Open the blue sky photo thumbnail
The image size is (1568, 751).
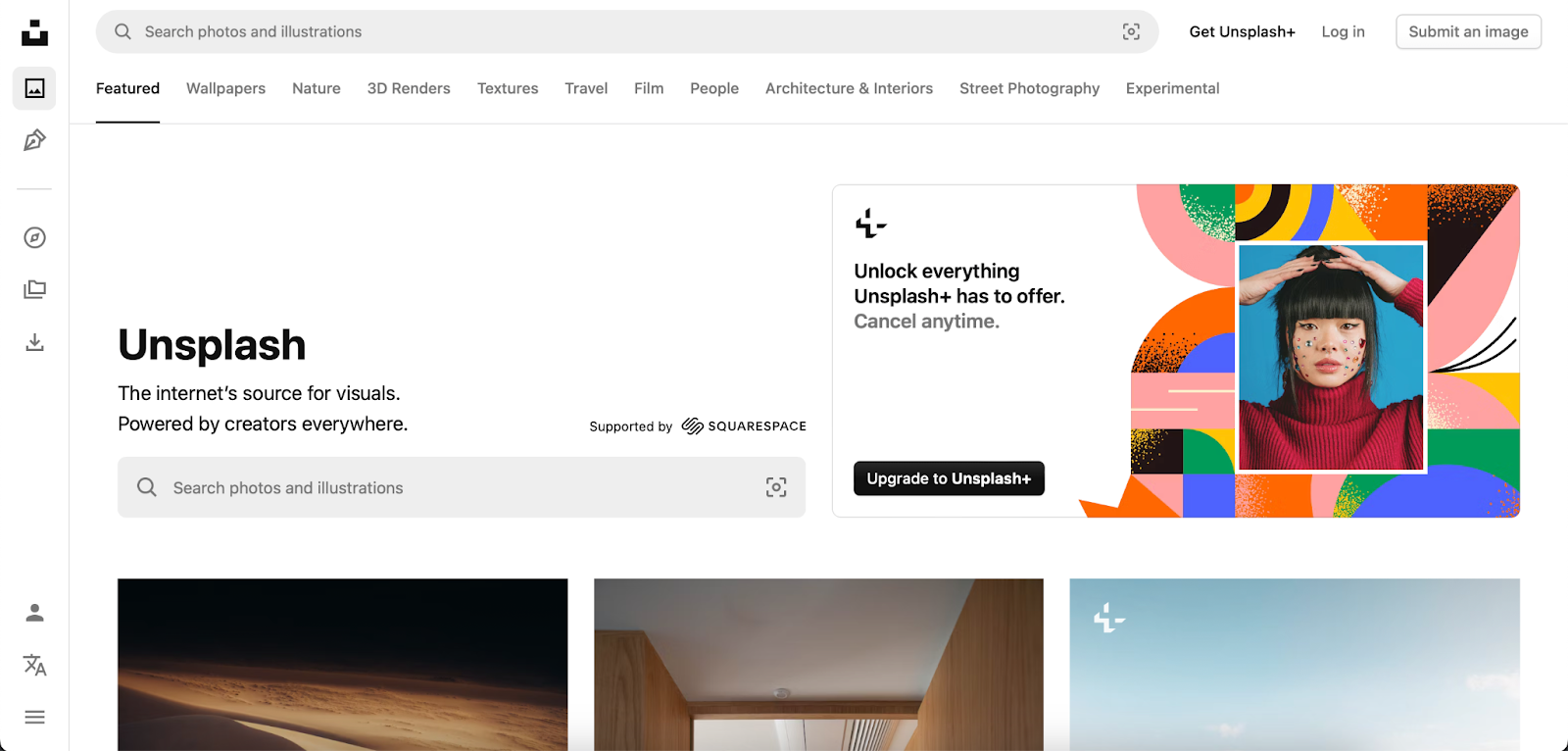pyautogui.click(x=1295, y=665)
